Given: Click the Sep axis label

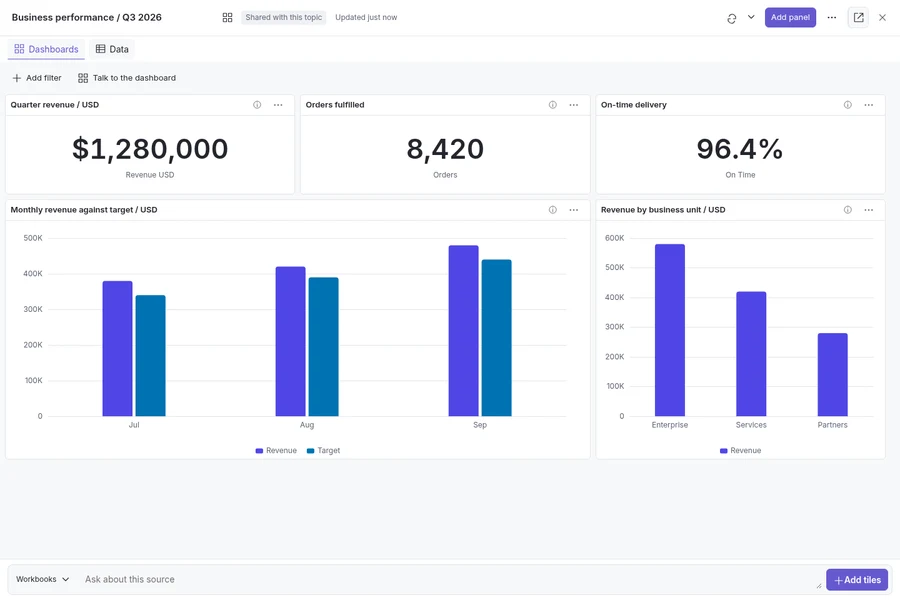Looking at the screenshot, I should (480, 425).
